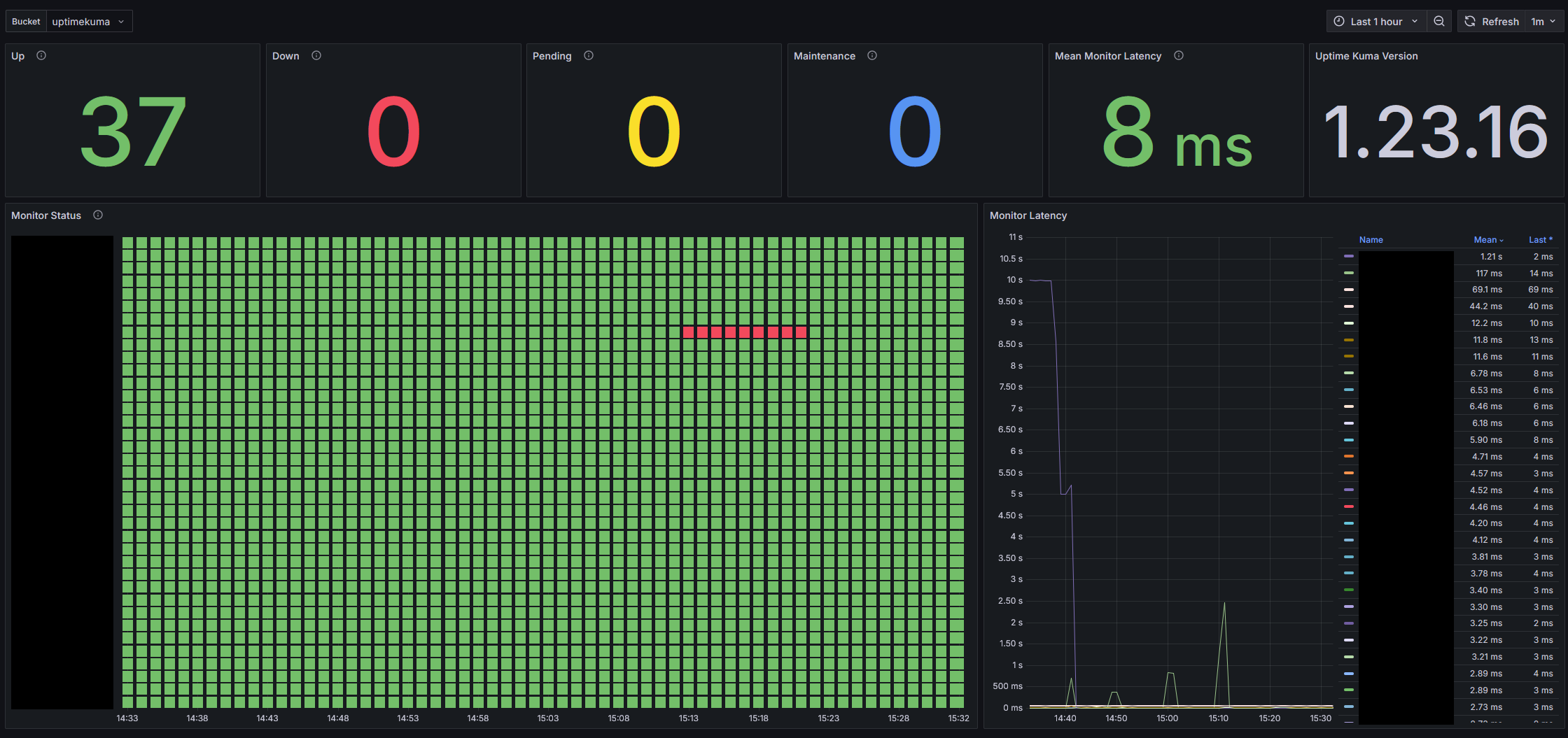Image resolution: width=1568 pixels, height=738 pixels.
Task: Sort legend by the Mean column header
Action: [1488, 240]
